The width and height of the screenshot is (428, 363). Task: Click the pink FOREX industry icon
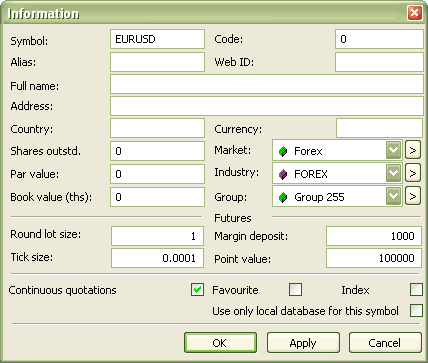283,174
